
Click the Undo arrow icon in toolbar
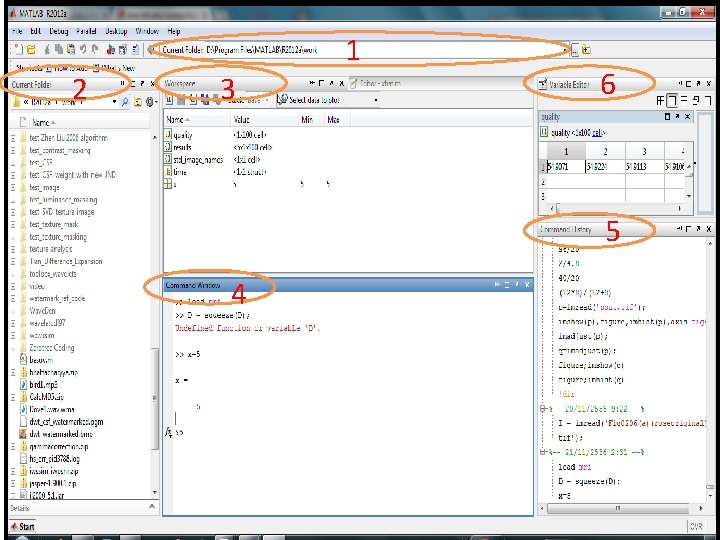pyautogui.click(x=83, y=50)
